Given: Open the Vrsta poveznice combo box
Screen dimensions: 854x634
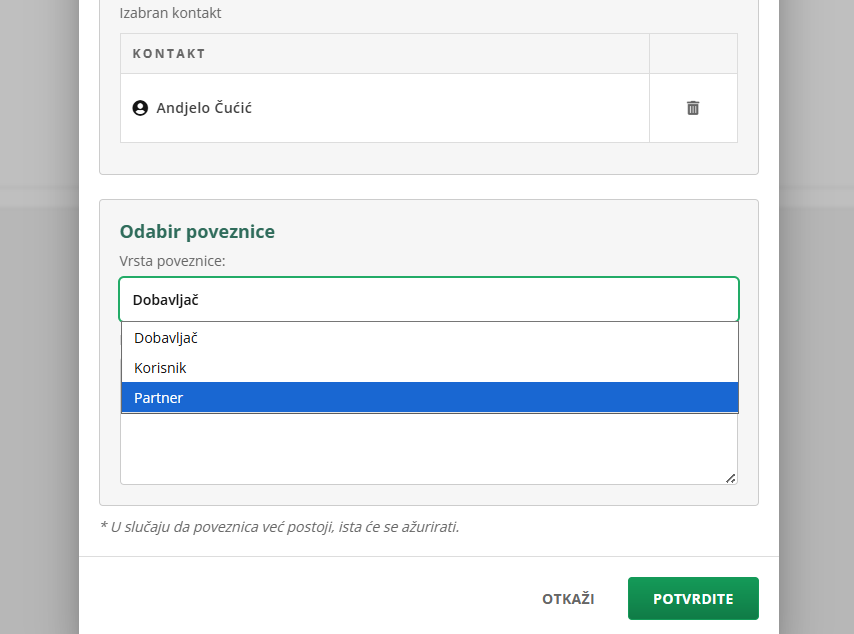Looking at the screenshot, I should point(429,299).
